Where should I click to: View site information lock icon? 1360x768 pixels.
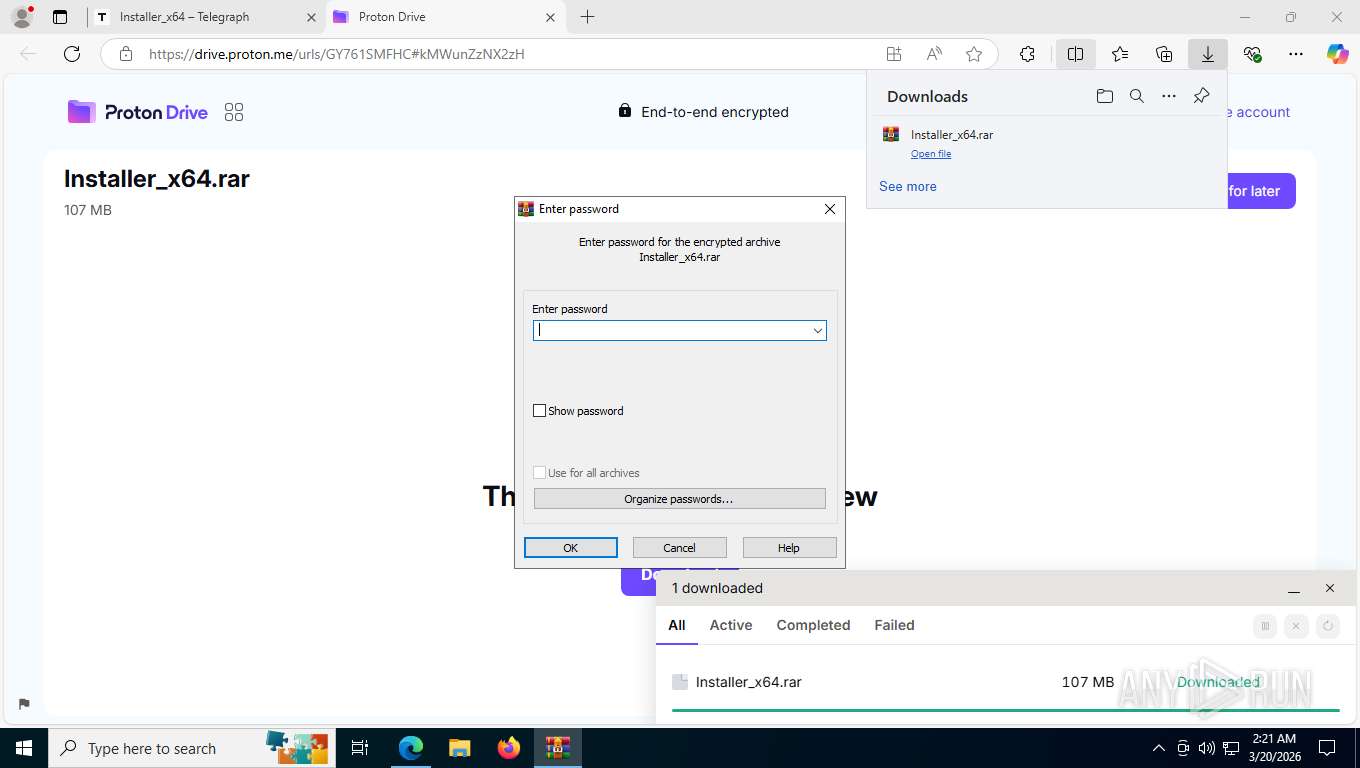pyautogui.click(x=126, y=54)
